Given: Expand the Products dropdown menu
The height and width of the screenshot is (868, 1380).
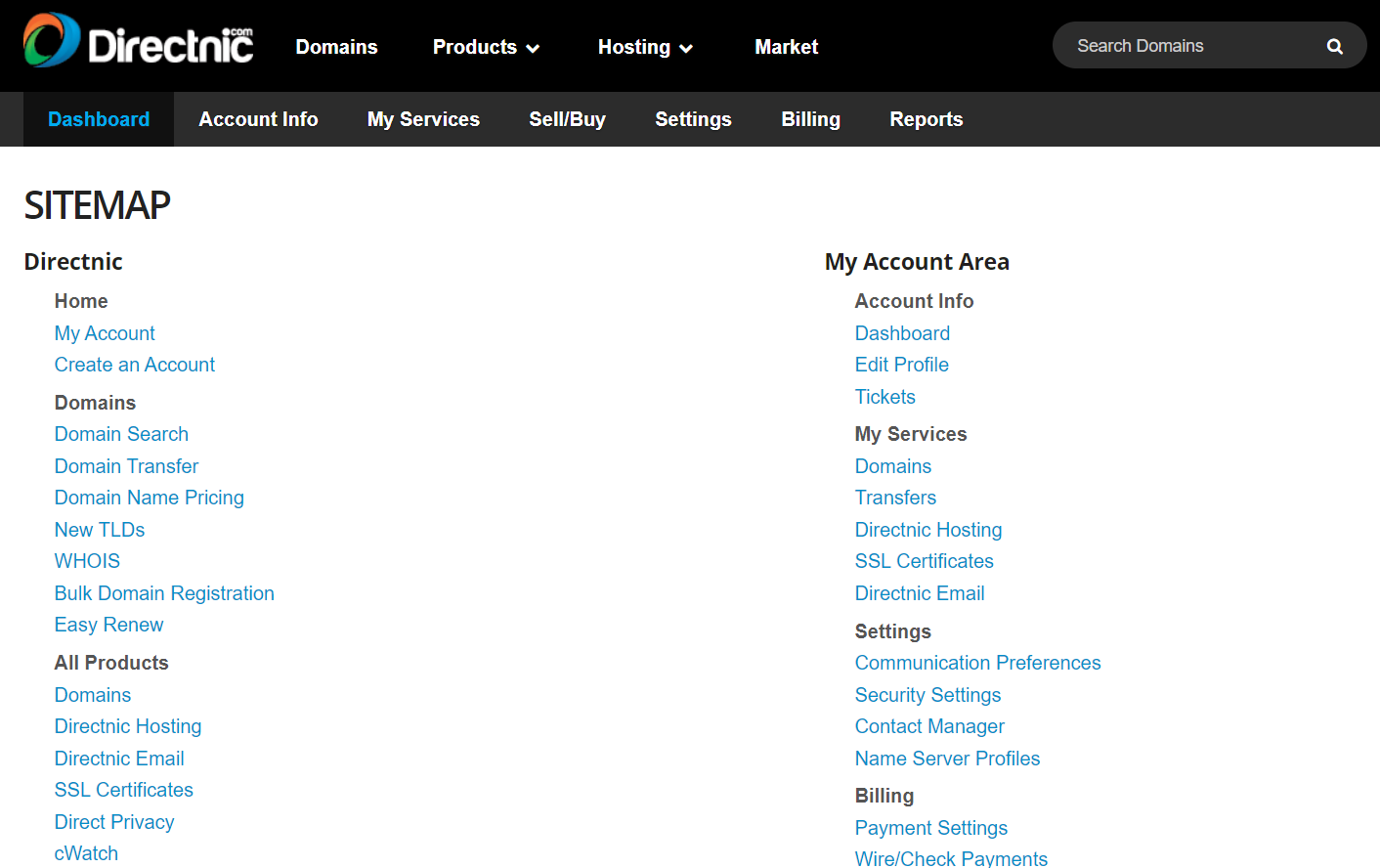Looking at the screenshot, I should [x=486, y=47].
